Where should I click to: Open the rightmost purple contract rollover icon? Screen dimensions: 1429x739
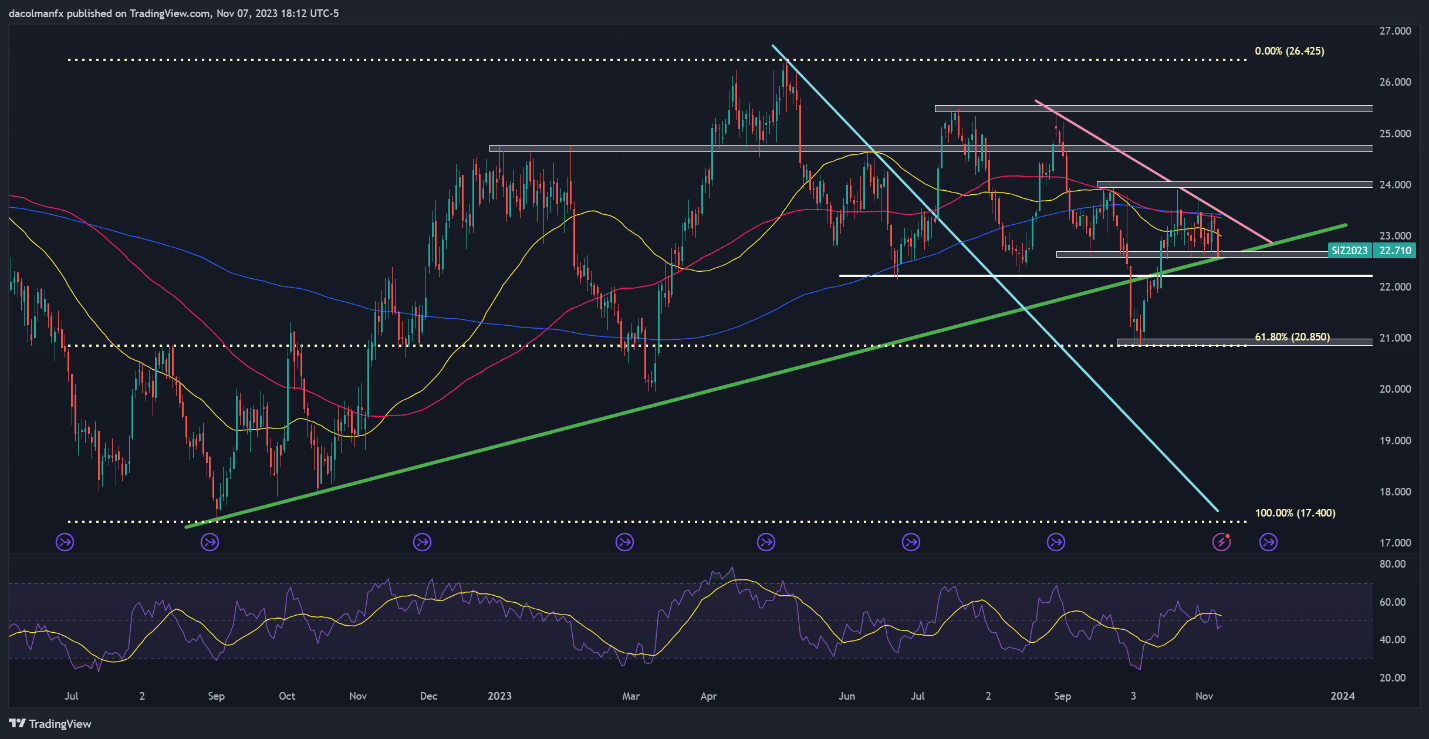tap(1268, 541)
